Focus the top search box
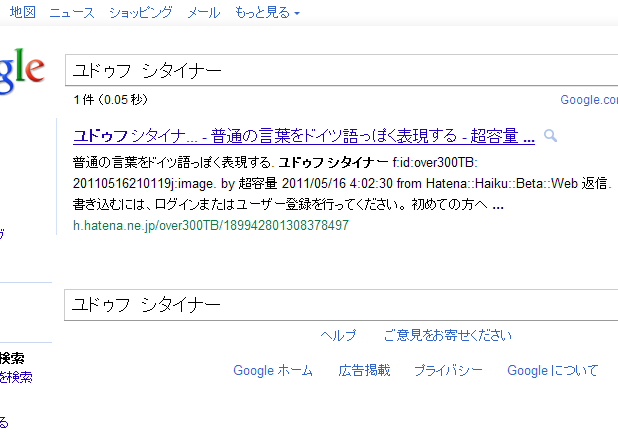 pyautogui.click(x=341, y=70)
